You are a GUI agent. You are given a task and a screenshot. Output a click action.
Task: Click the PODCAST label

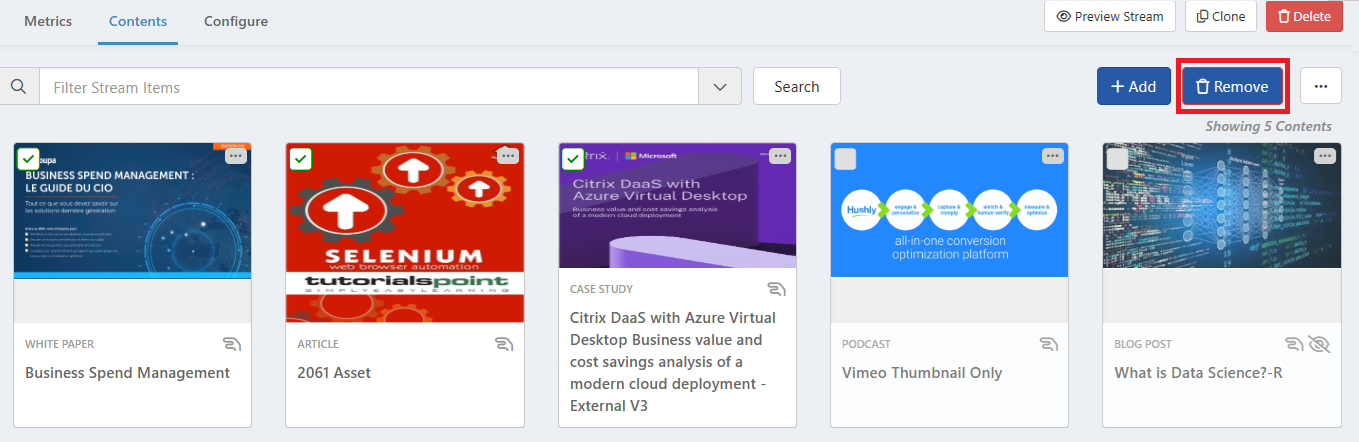pyautogui.click(x=866, y=344)
